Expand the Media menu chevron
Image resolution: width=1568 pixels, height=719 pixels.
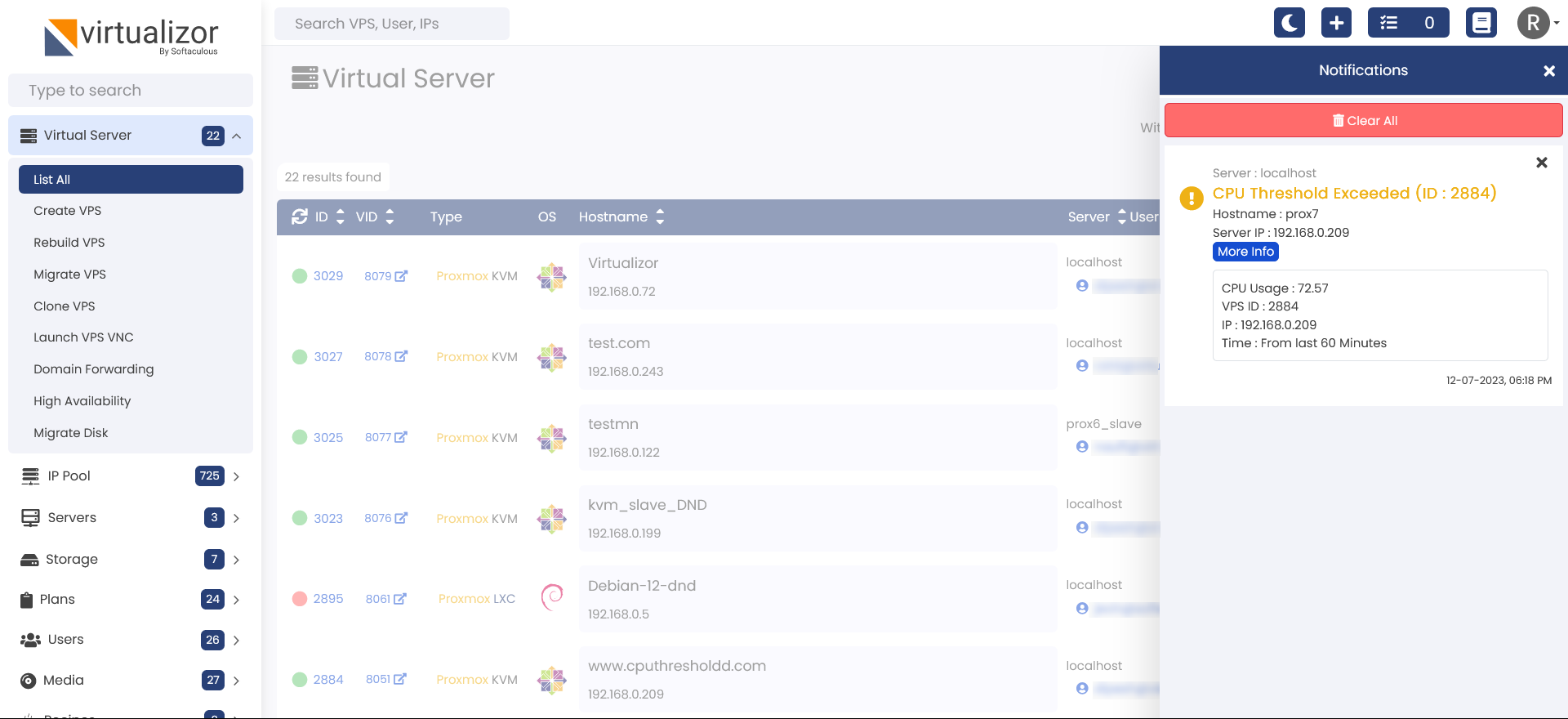coord(236,681)
